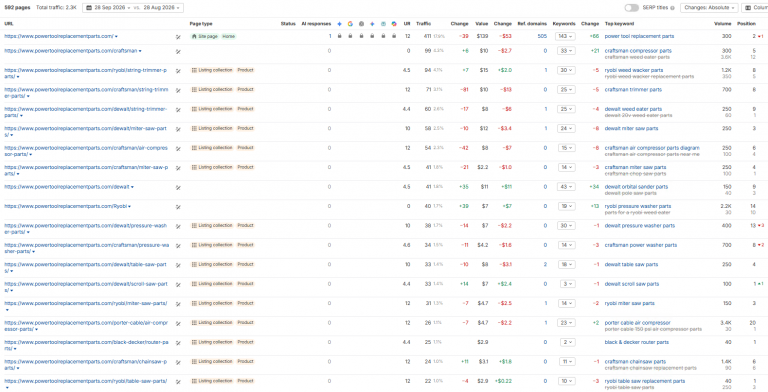Open the homepage powertoolreplacementparts.com URL link
768x392 pixels.
coord(59,36)
